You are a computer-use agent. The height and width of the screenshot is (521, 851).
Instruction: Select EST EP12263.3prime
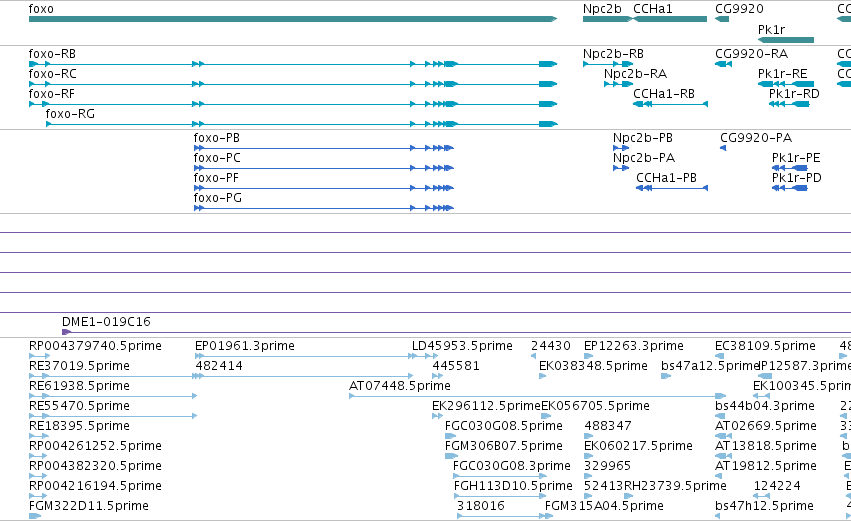click(634, 346)
